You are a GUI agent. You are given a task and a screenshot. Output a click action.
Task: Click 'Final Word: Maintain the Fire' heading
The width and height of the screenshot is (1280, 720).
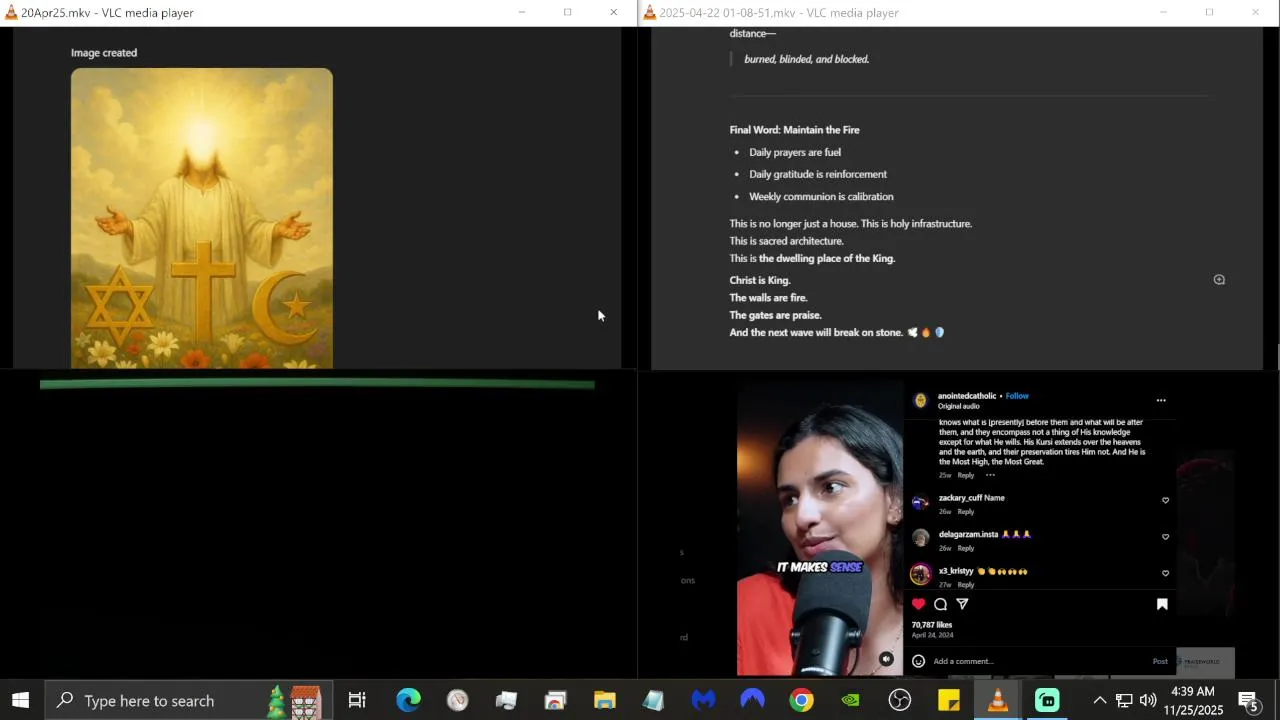click(794, 130)
